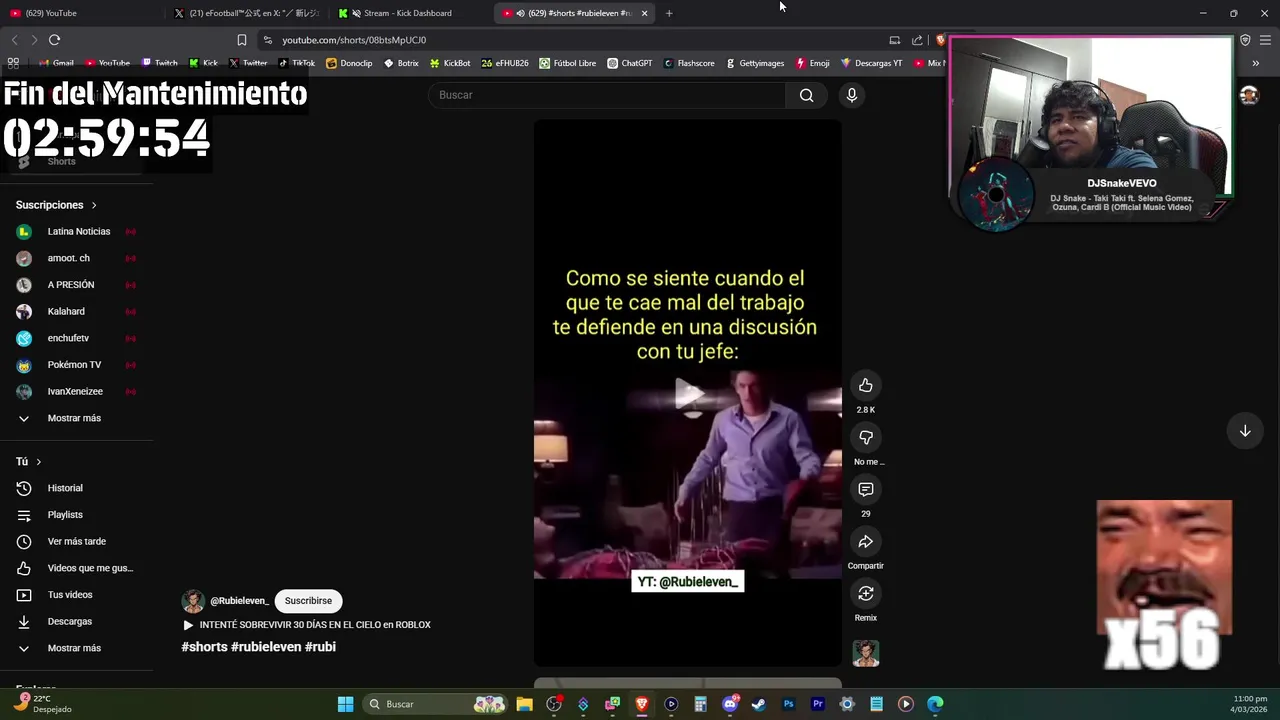Open the Windows Start menu

[345, 704]
